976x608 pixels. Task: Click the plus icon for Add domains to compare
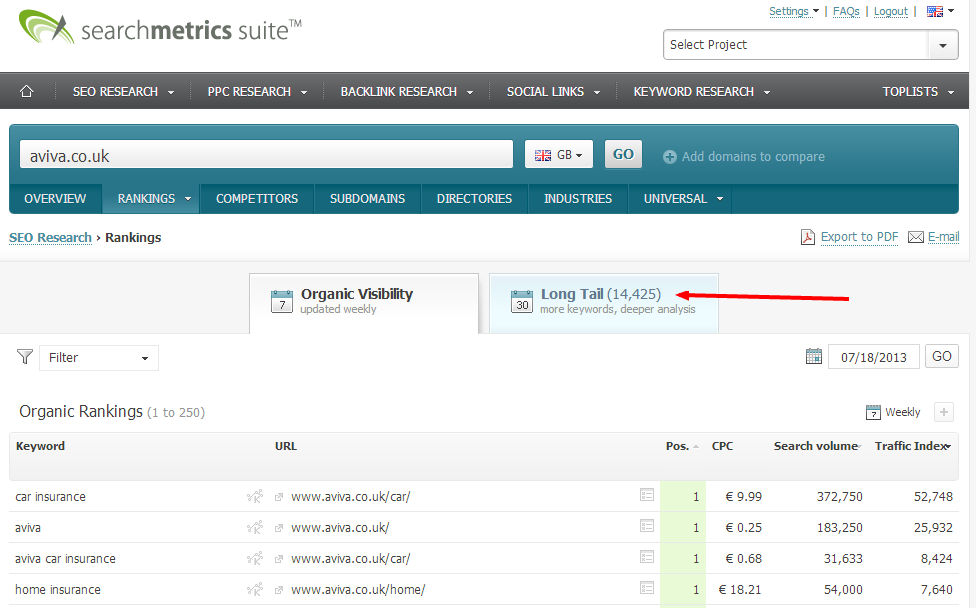tap(670, 157)
